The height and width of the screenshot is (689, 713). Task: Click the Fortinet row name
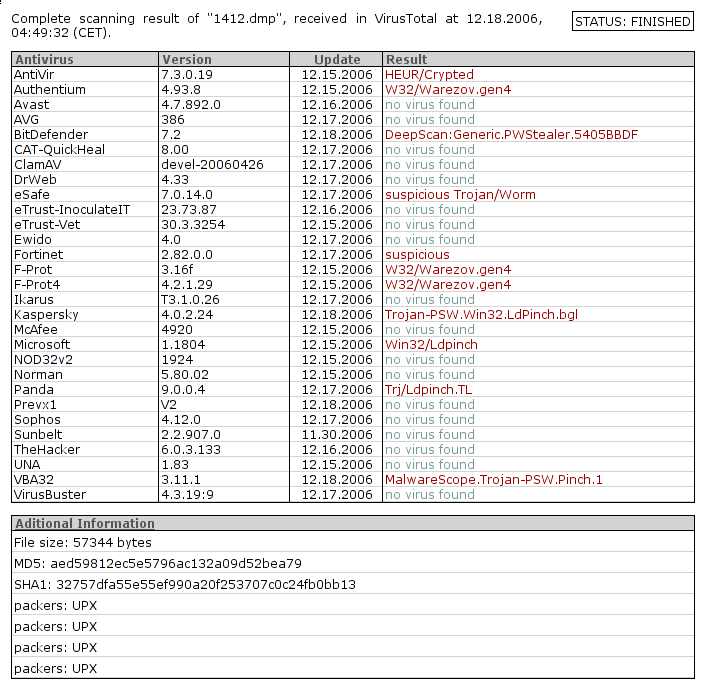coord(39,255)
